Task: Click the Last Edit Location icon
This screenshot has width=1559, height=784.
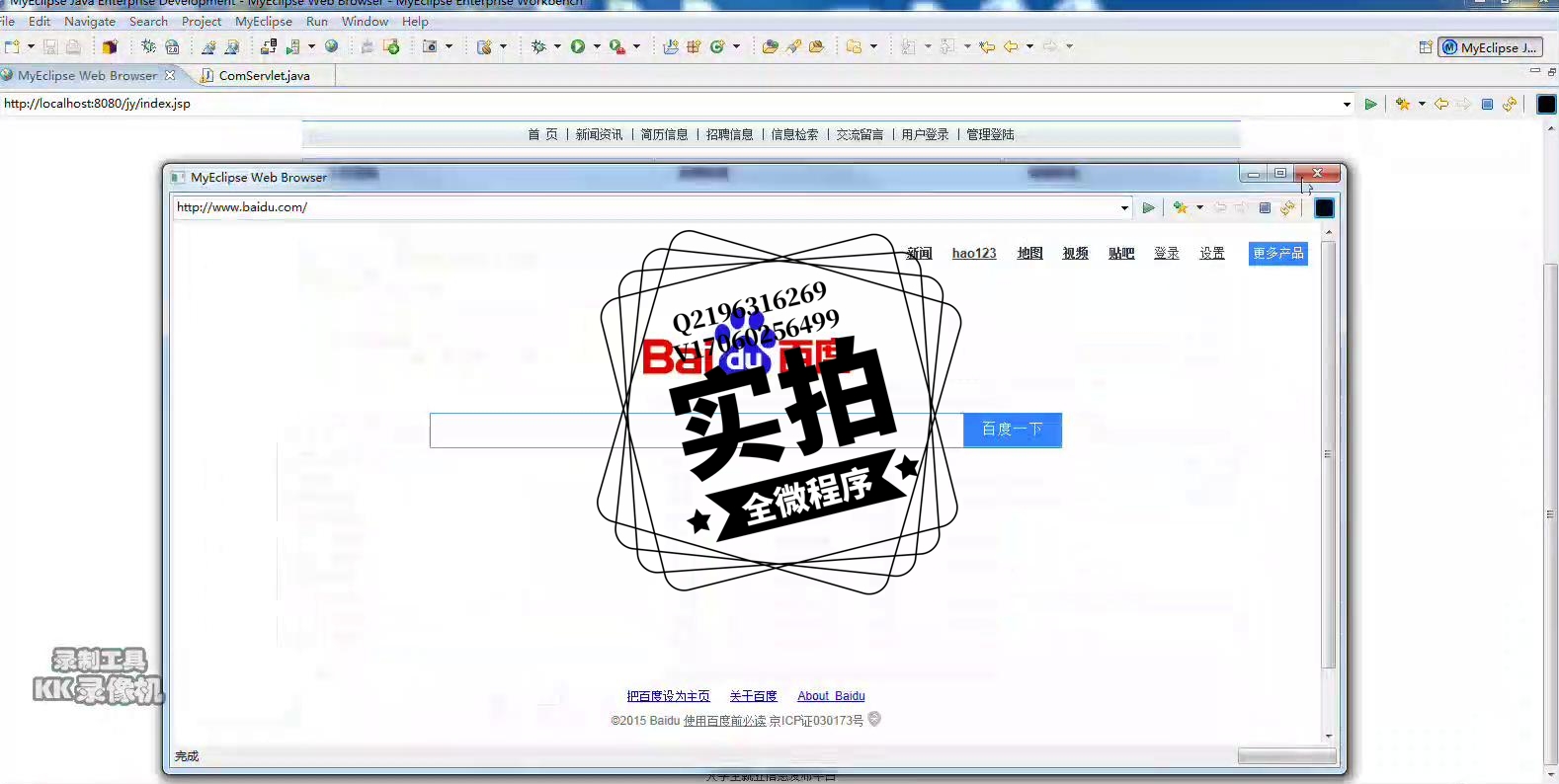Action: coord(987,46)
